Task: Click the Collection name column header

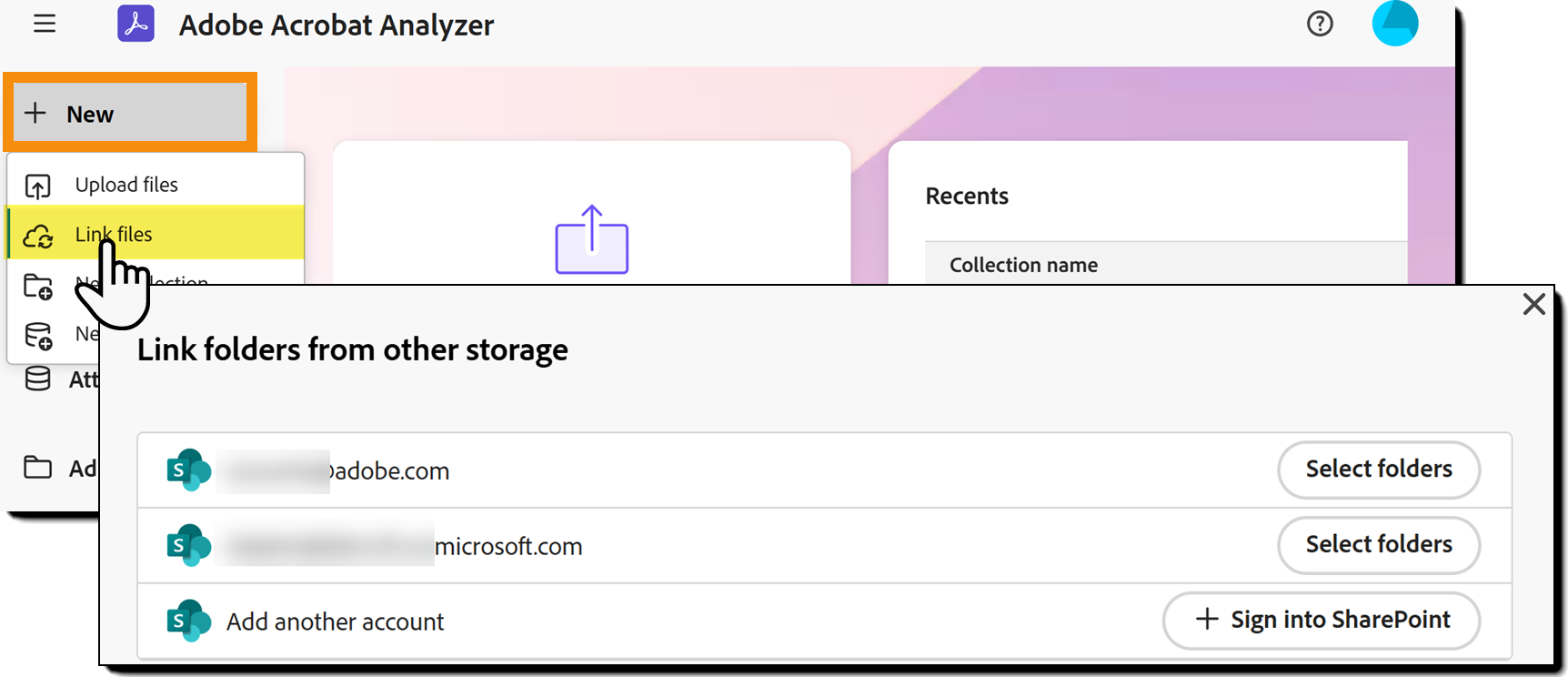Action: click(x=1023, y=264)
